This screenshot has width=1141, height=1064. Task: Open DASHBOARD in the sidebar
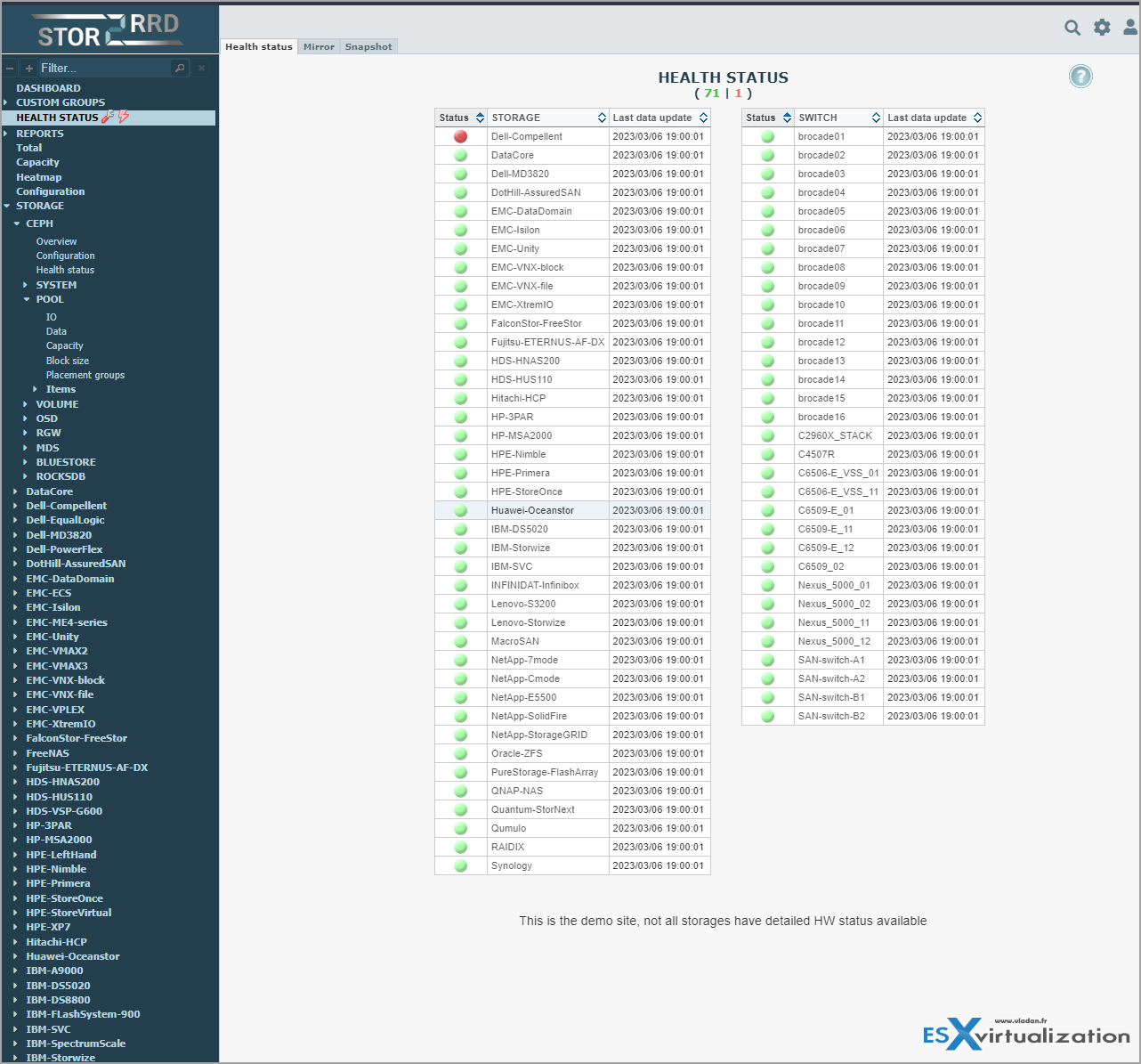[x=48, y=88]
